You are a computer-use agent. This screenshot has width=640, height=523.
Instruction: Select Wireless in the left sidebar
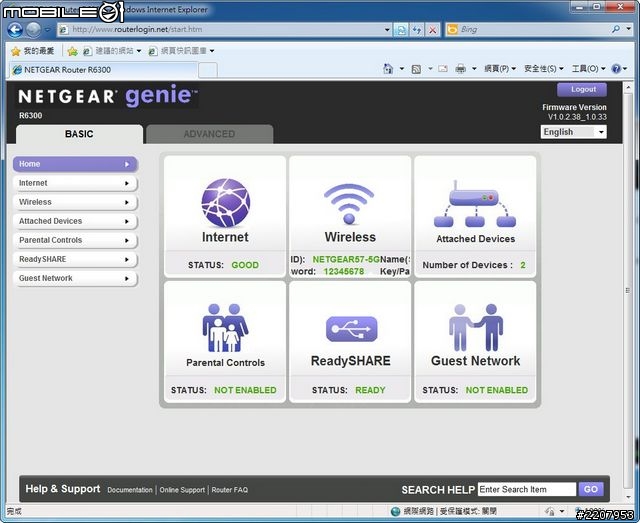pos(76,202)
